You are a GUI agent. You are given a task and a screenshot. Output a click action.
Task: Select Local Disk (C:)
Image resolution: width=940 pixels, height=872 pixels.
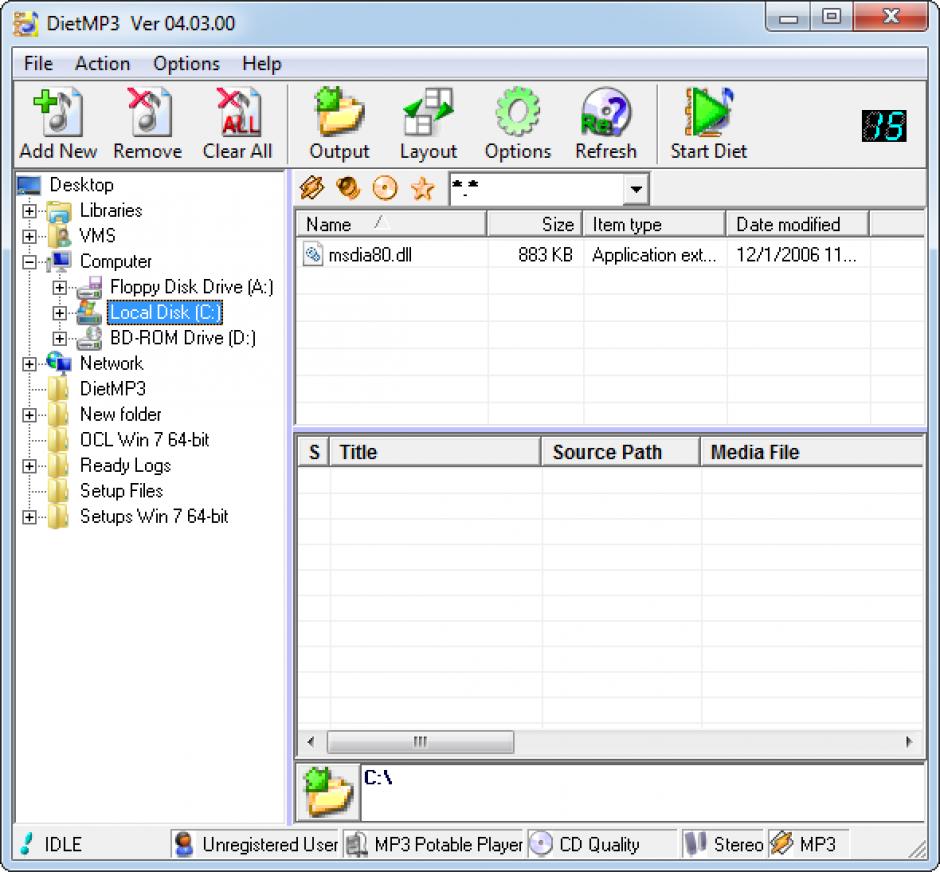pos(165,312)
